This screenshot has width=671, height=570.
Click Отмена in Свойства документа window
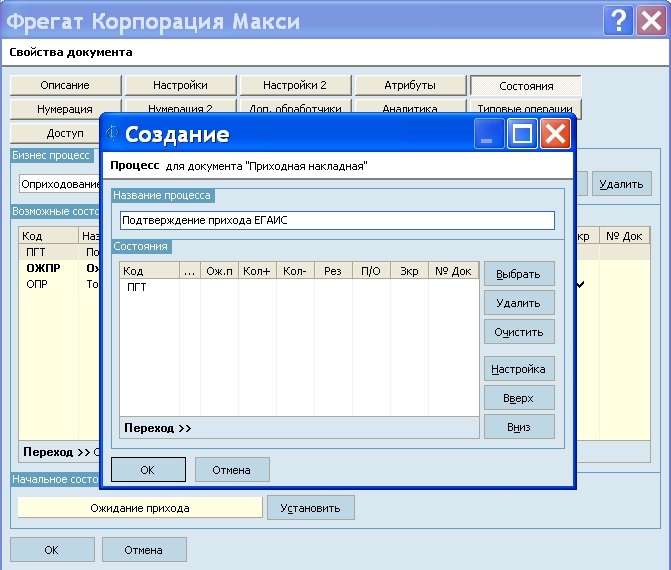coord(144,549)
